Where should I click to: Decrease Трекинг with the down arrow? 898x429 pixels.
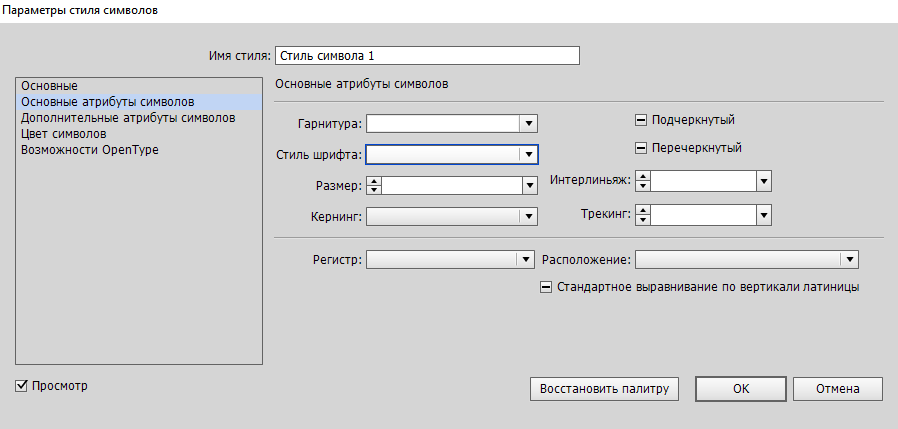[x=644, y=220]
